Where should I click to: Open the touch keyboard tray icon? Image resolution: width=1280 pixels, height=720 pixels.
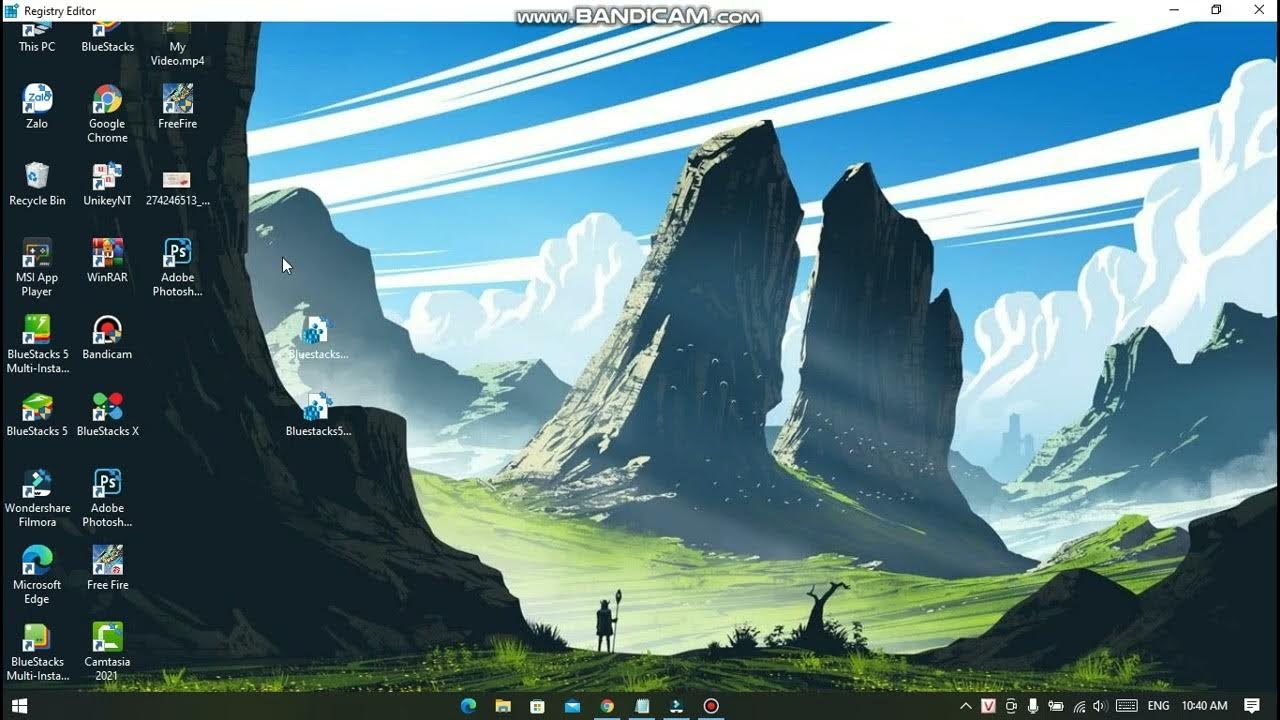tap(1126, 706)
